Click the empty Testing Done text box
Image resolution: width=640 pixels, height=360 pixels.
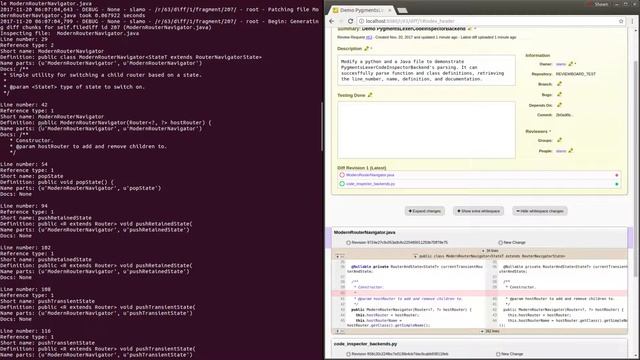click(x=426, y=130)
